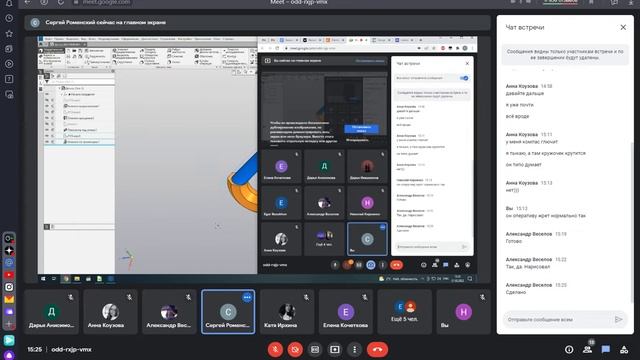
Task: Click red hang-up button inside the shared screen
Action: [x=396, y=265]
